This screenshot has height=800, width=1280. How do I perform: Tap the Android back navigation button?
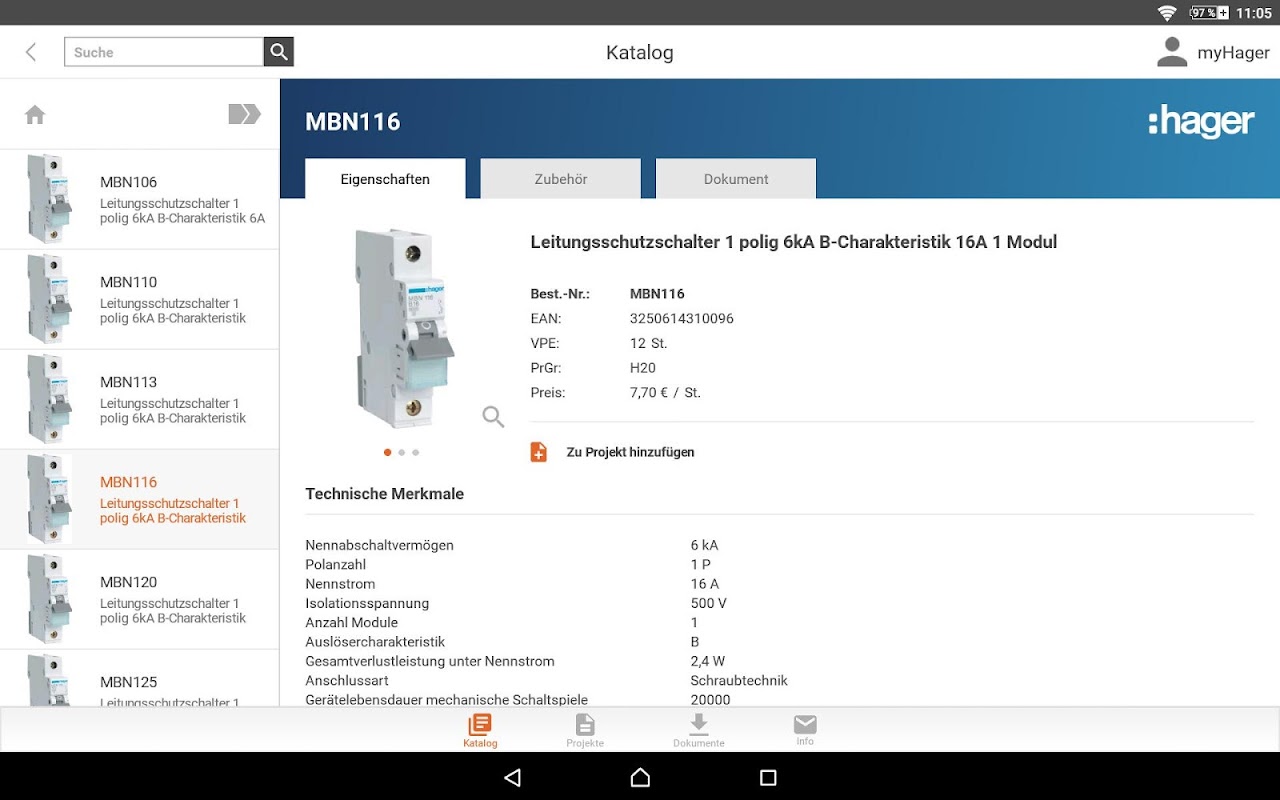coord(513,777)
